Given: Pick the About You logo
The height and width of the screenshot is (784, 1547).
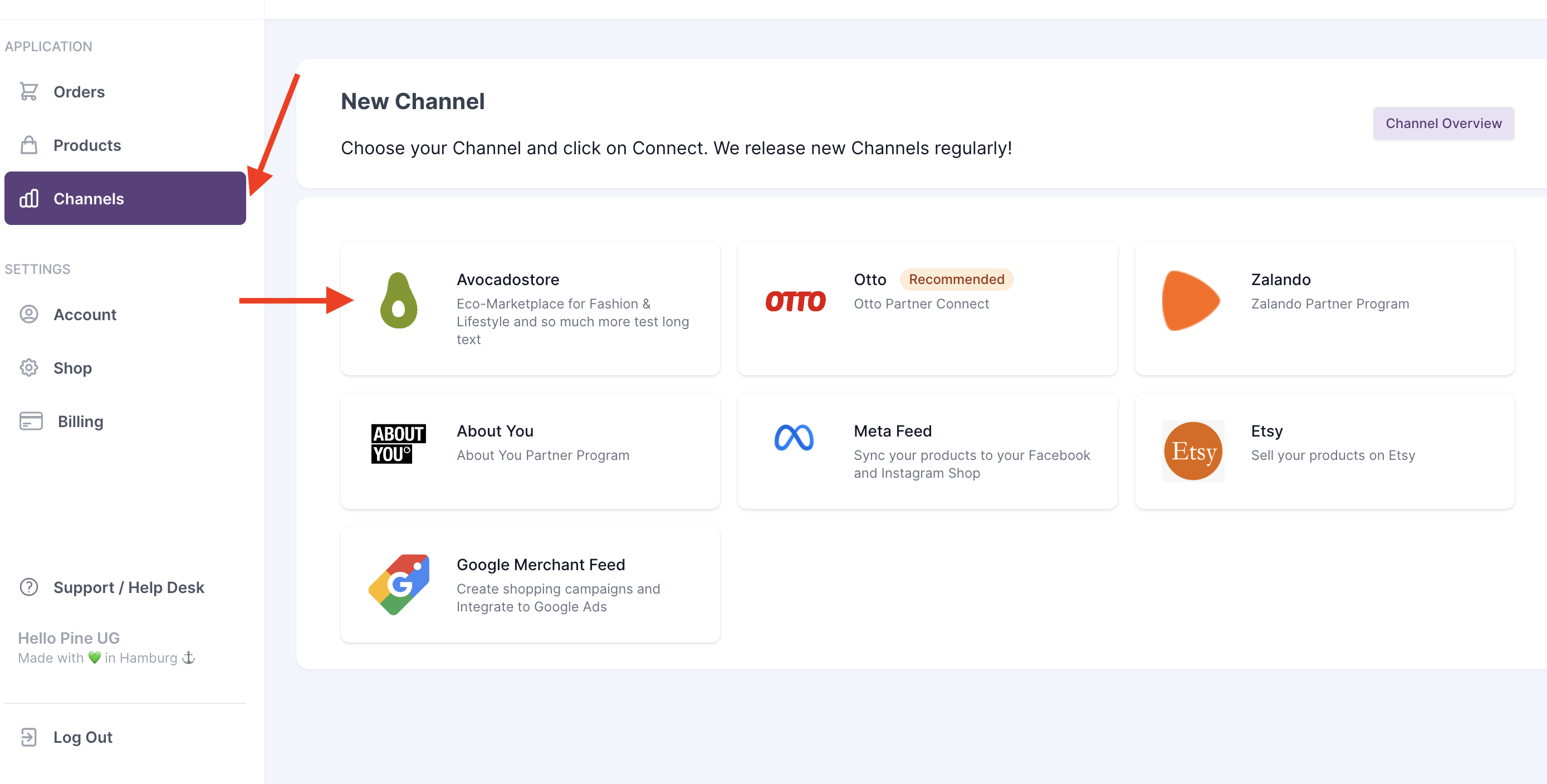Looking at the screenshot, I should pos(398,444).
